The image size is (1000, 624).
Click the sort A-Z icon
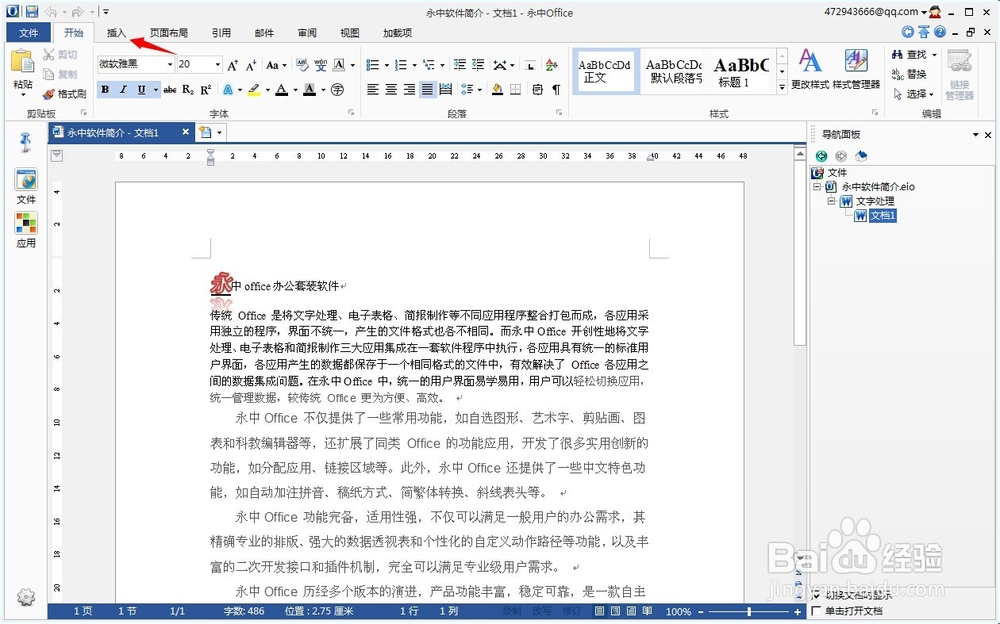click(552, 64)
